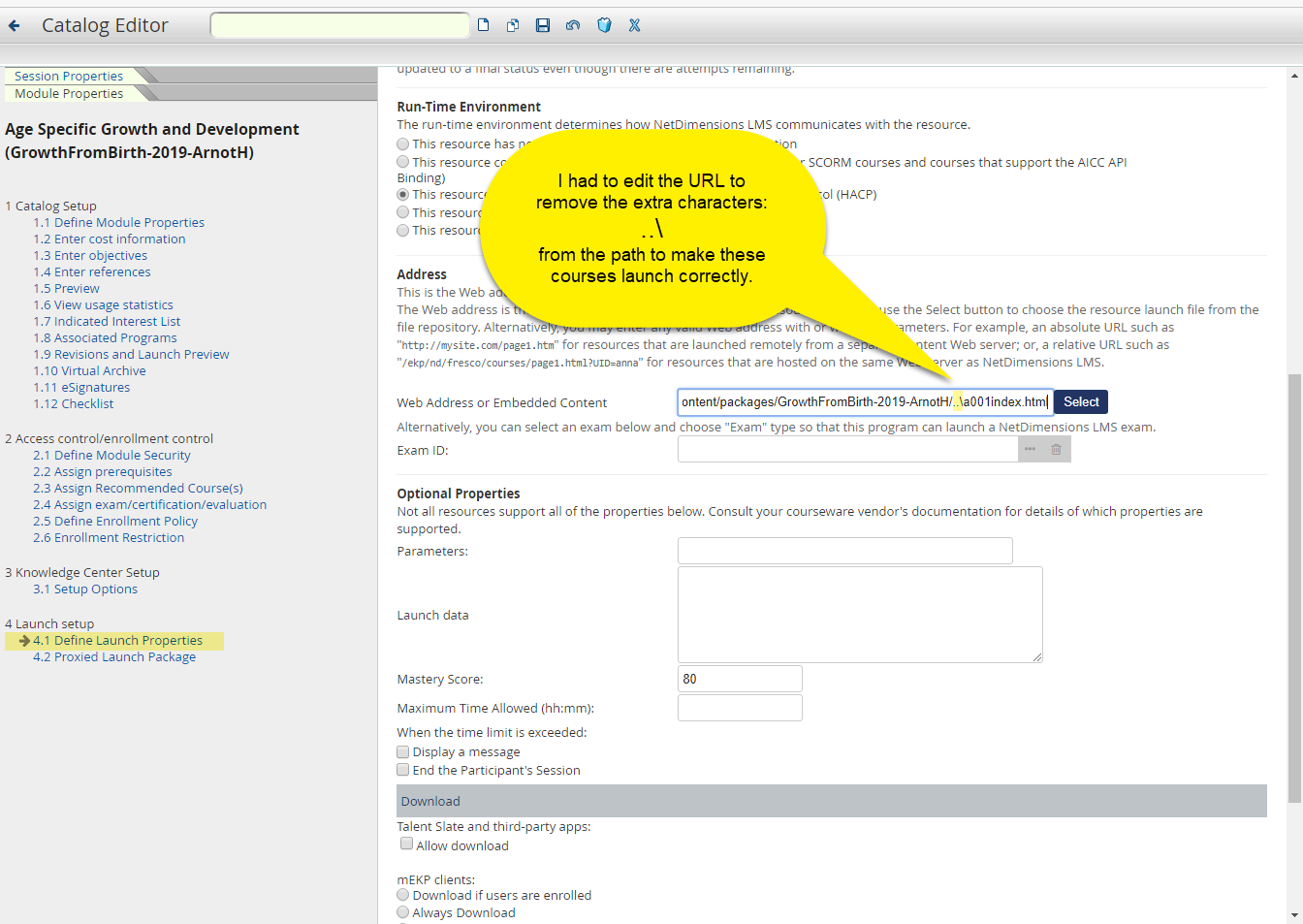Click the Mastery Score field showing 80
The image size is (1303, 924).
(x=740, y=679)
